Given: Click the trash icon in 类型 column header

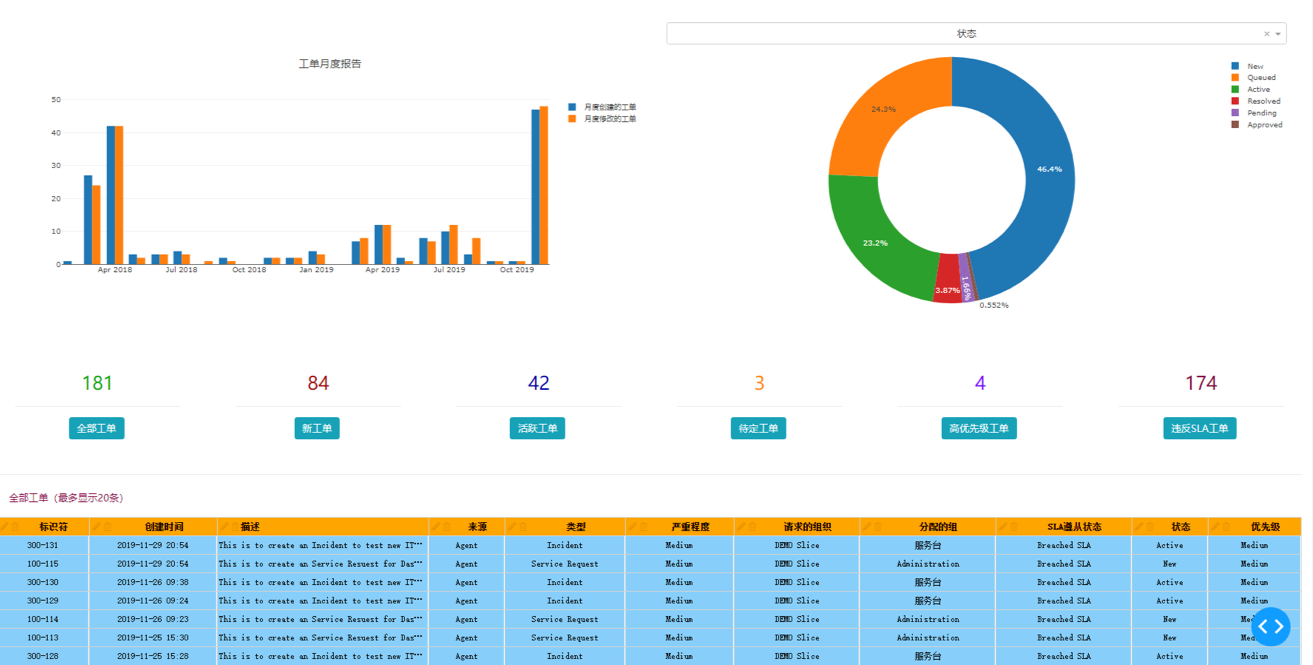Looking at the screenshot, I should 522,527.
